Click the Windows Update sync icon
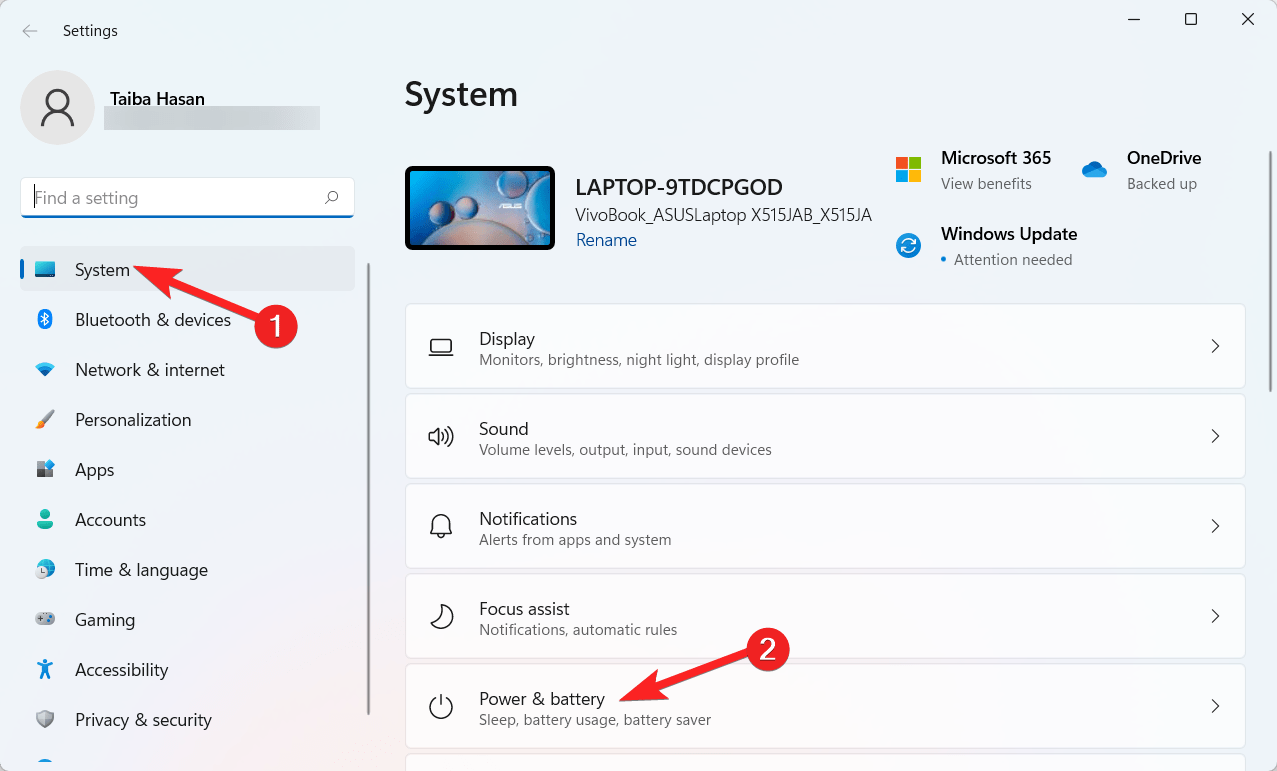The image size is (1277, 771). (908, 245)
